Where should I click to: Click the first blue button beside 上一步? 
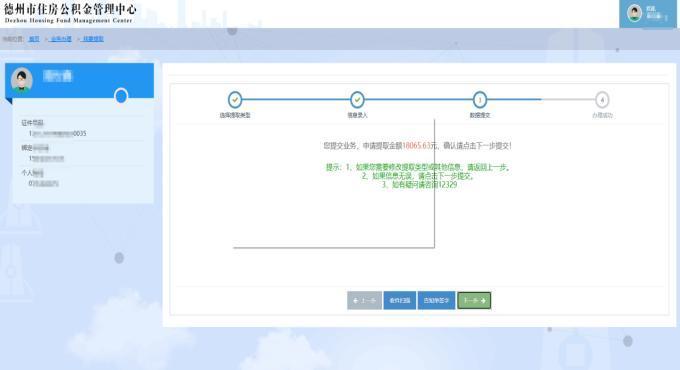[x=399, y=300]
